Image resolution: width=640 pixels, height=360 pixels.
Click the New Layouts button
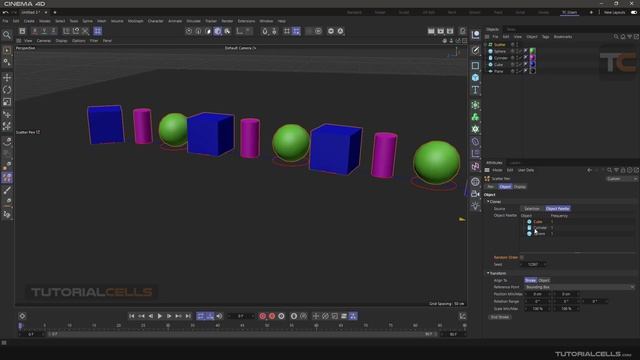click(x=614, y=12)
